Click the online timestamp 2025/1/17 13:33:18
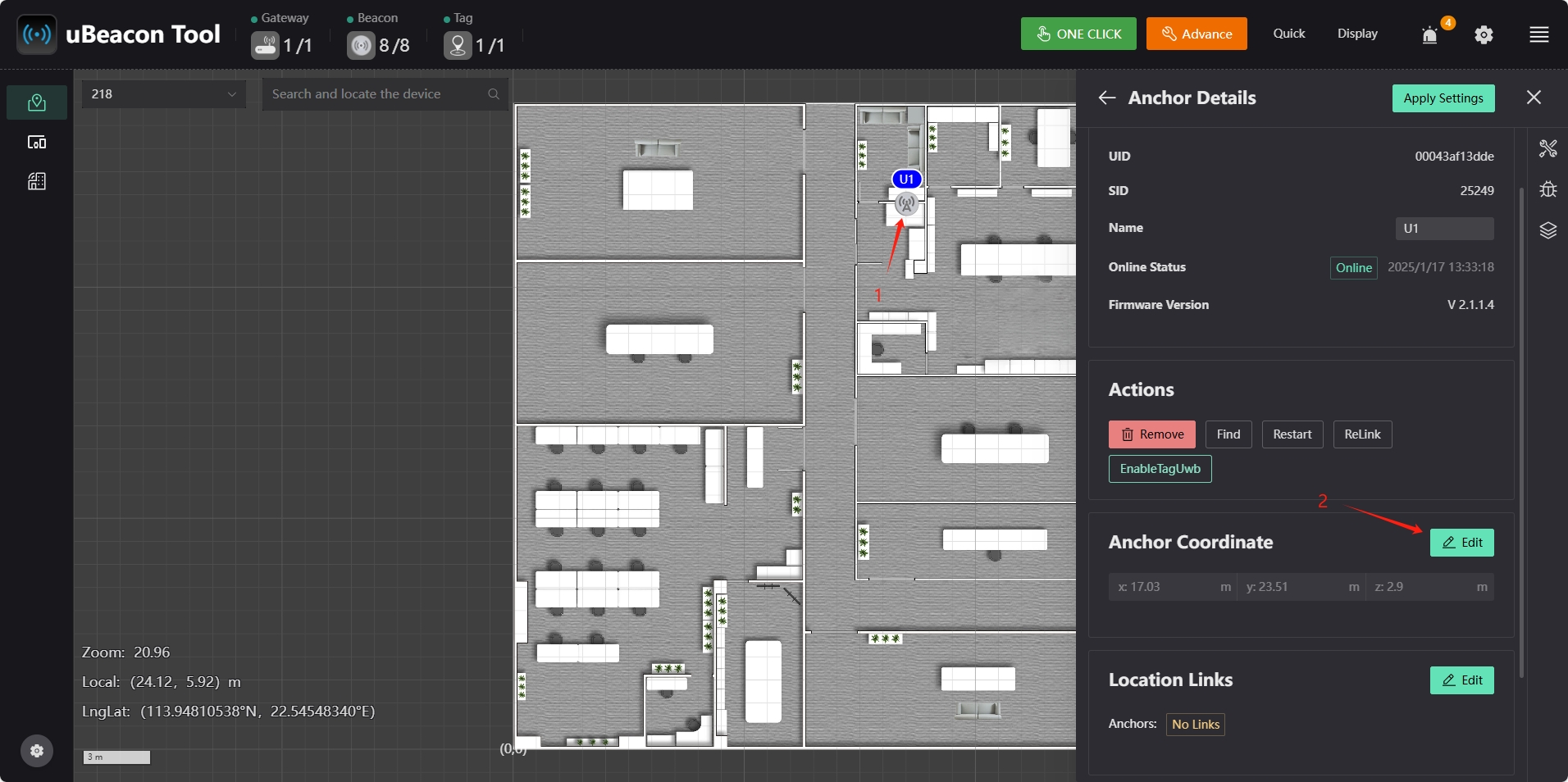Screen dimensions: 1568x782 (1441, 267)
